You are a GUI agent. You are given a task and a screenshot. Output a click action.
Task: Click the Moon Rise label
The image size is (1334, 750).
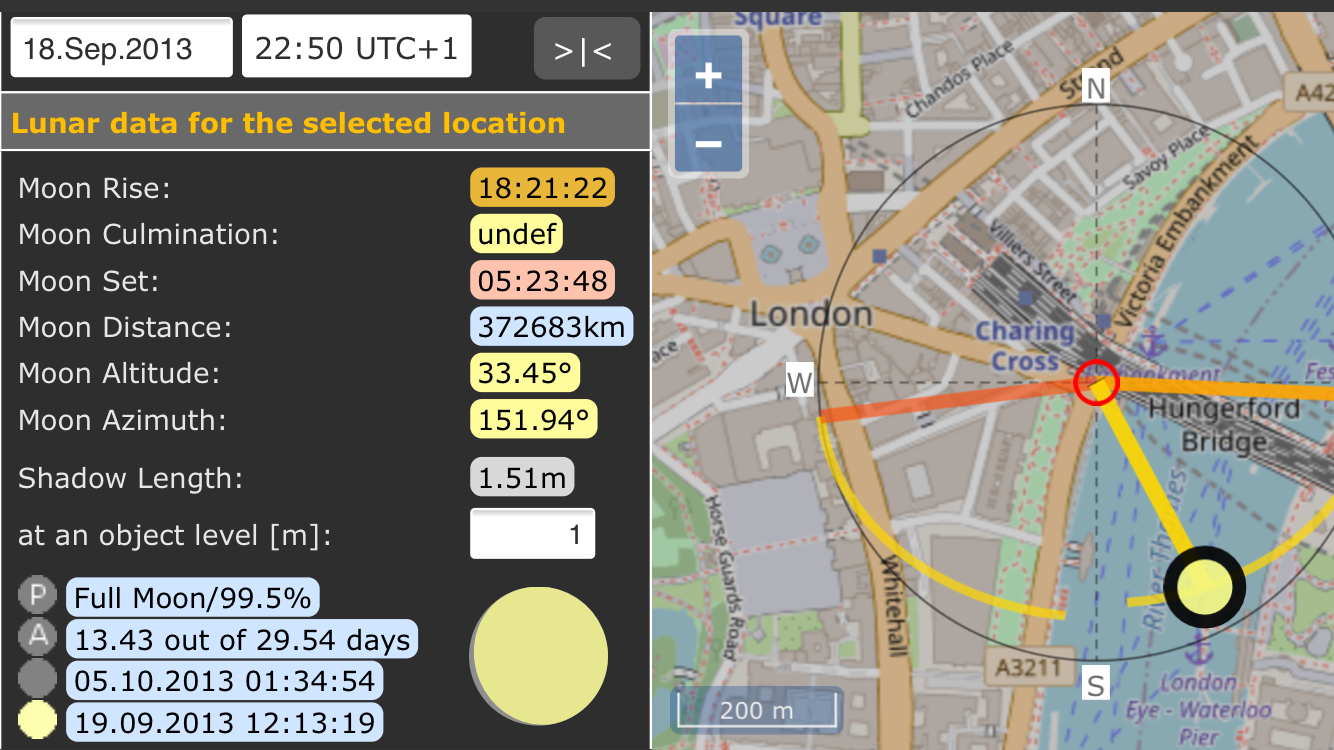(95, 188)
